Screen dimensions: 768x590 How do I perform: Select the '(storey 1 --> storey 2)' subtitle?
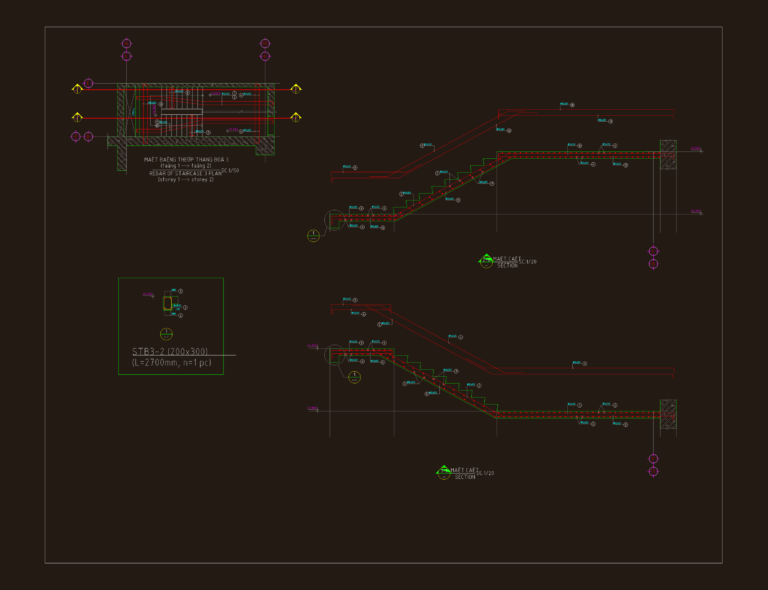[186, 180]
